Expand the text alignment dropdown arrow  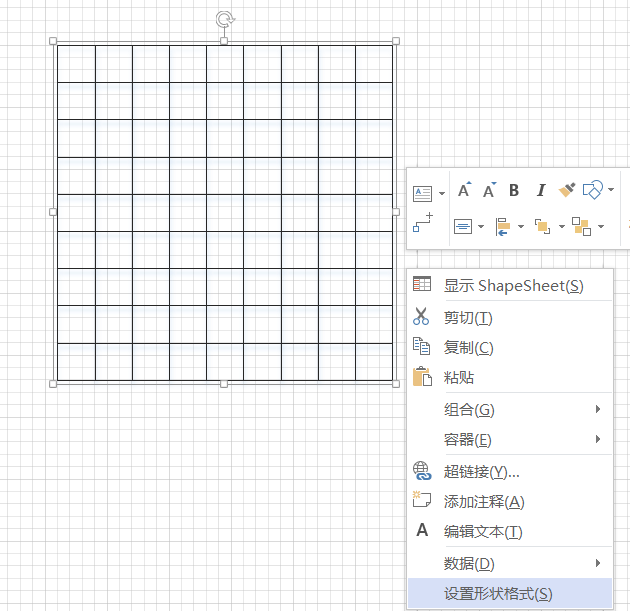481,227
